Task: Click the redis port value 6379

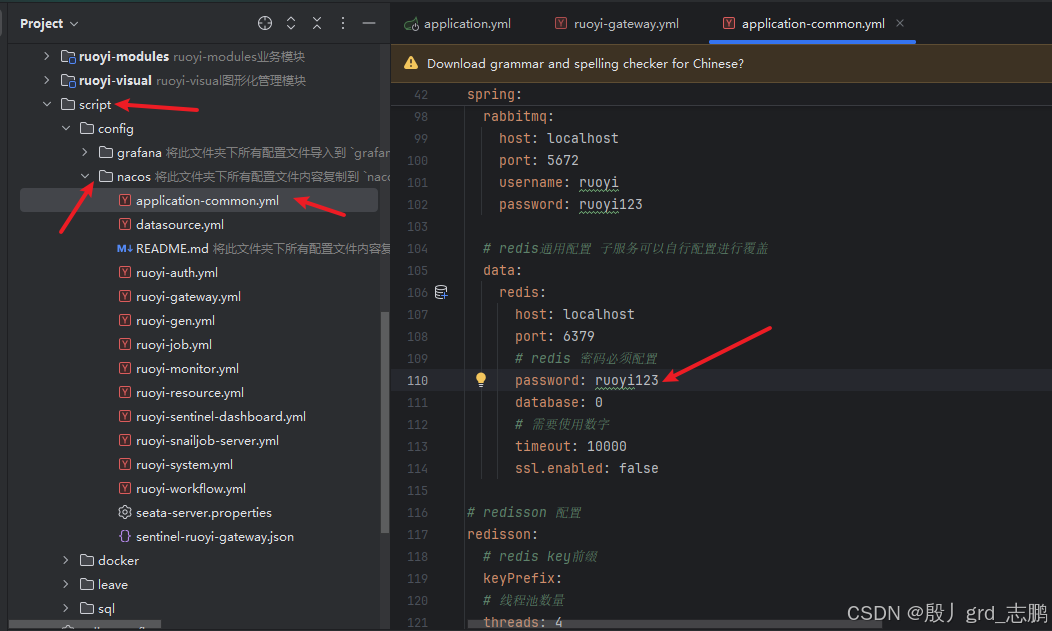Action: tap(578, 337)
